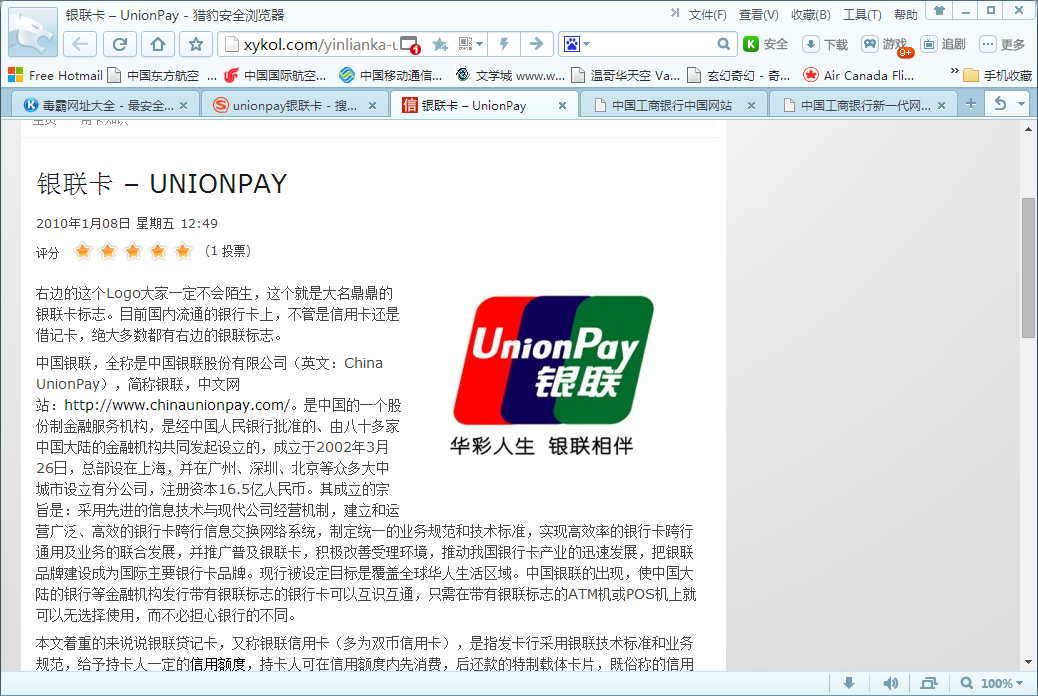Reload the current page
The image size is (1038, 696).
(x=119, y=44)
